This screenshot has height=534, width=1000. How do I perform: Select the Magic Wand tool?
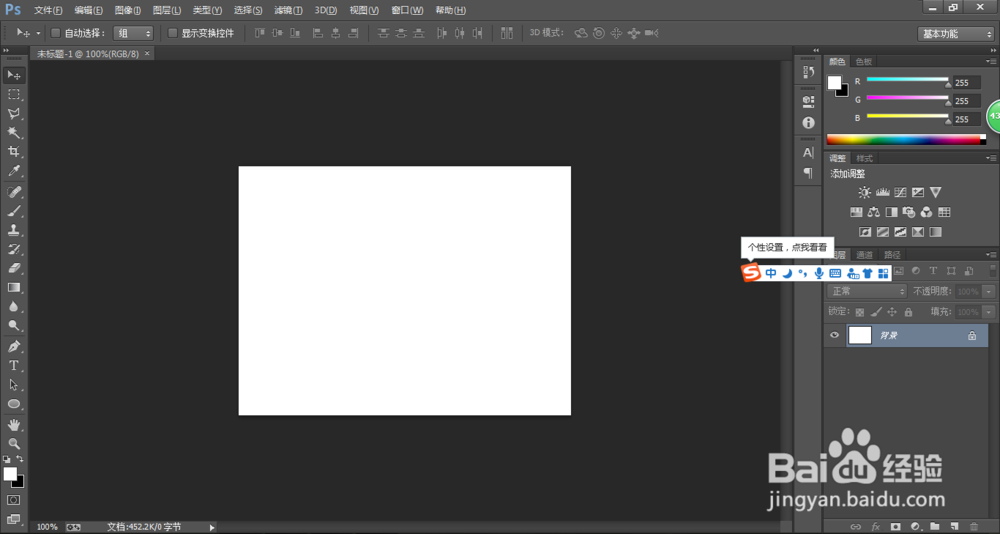tap(13, 133)
